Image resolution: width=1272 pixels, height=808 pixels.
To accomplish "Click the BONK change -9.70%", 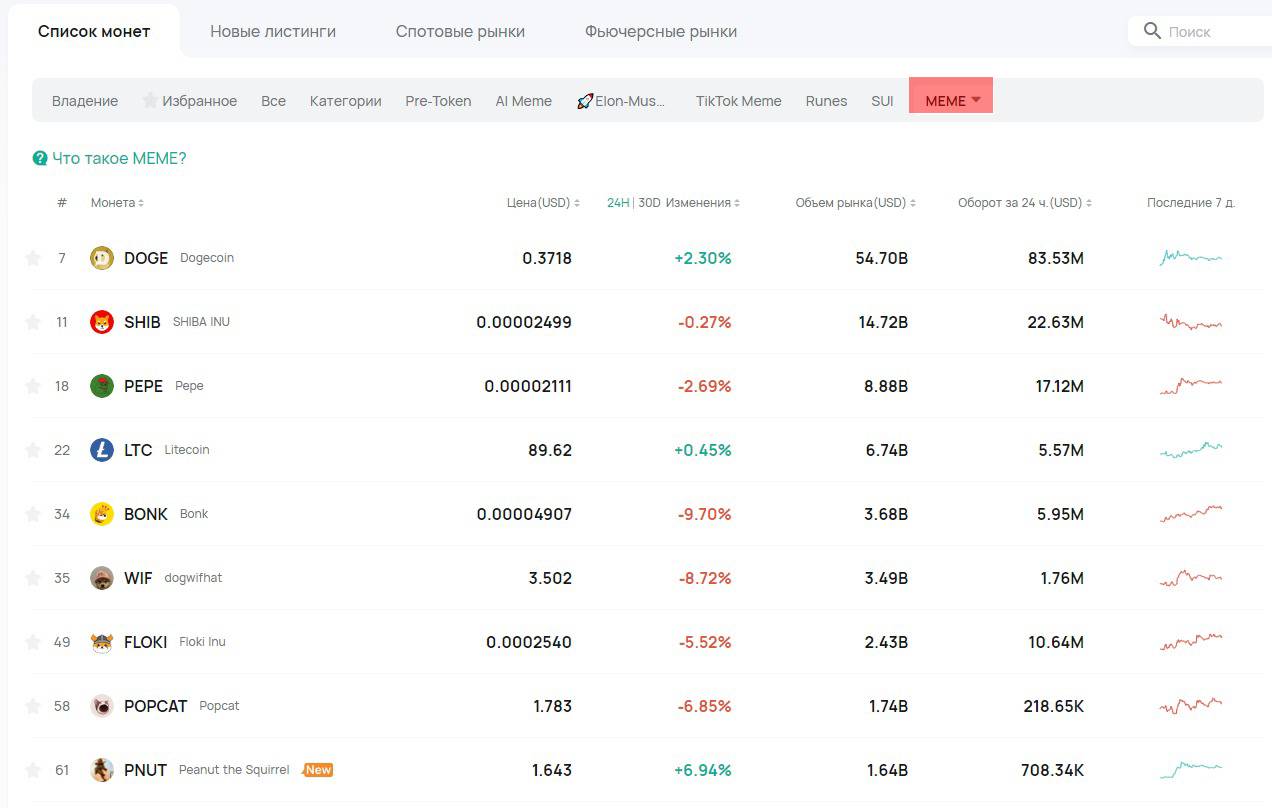I will point(705,514).
